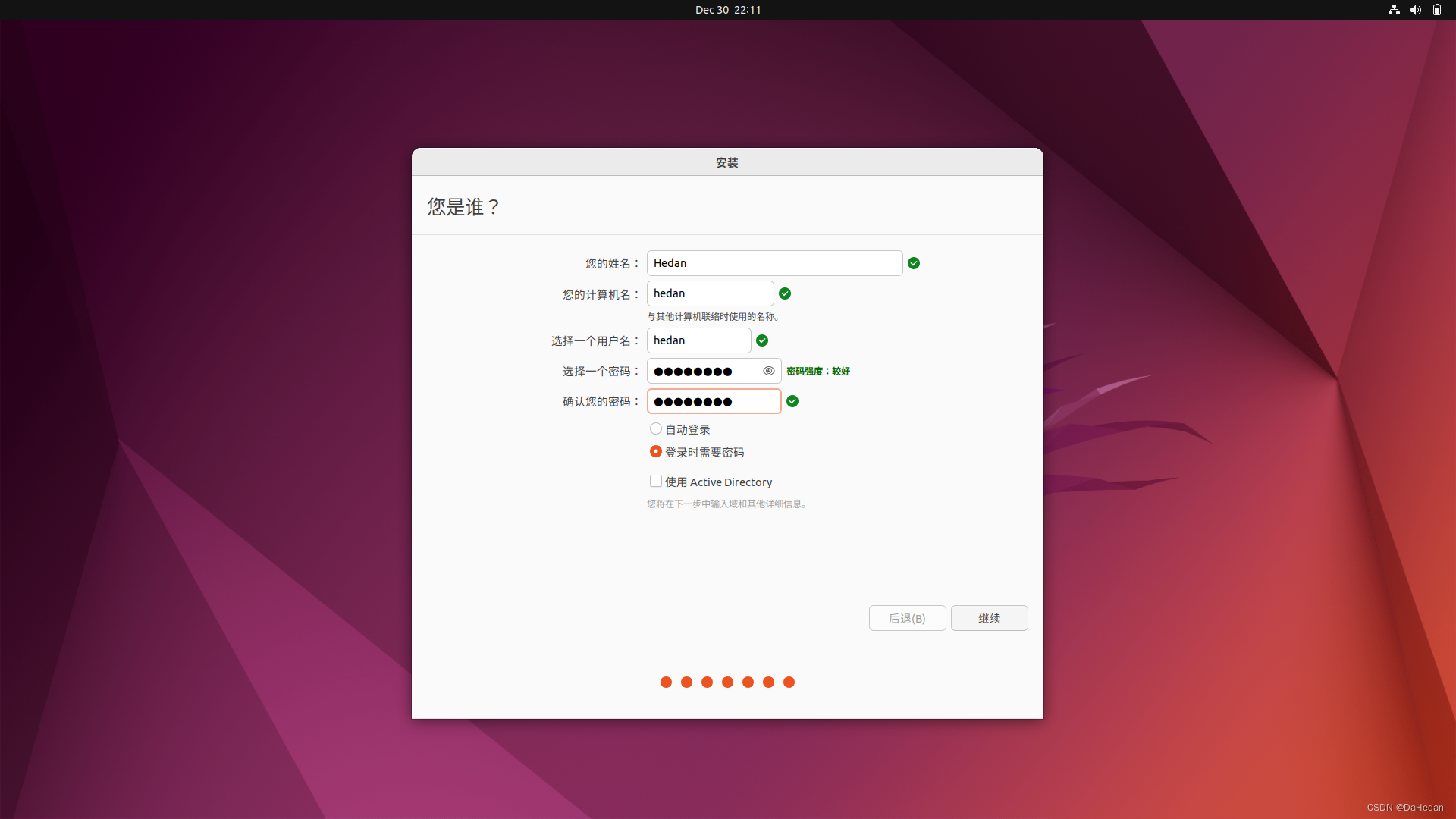
Task: Click the green checkmark beside computer name
Action: [785, 293]
